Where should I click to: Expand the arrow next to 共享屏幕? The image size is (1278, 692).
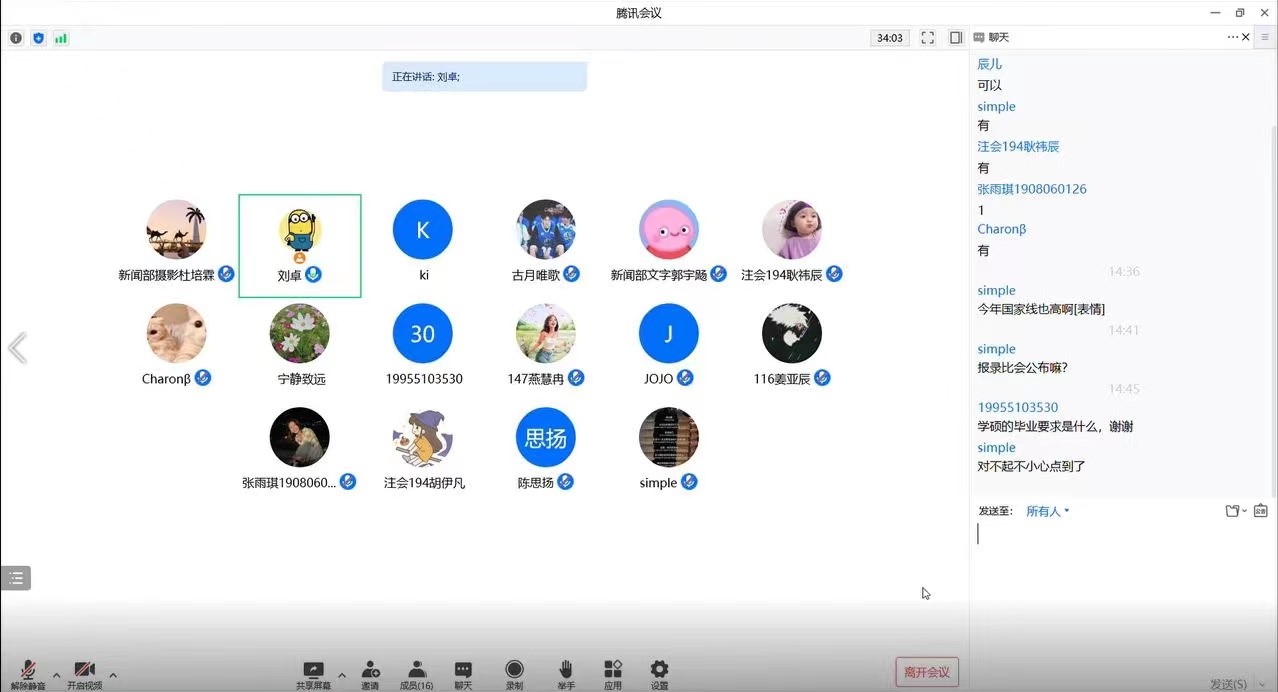coord(342,675)
